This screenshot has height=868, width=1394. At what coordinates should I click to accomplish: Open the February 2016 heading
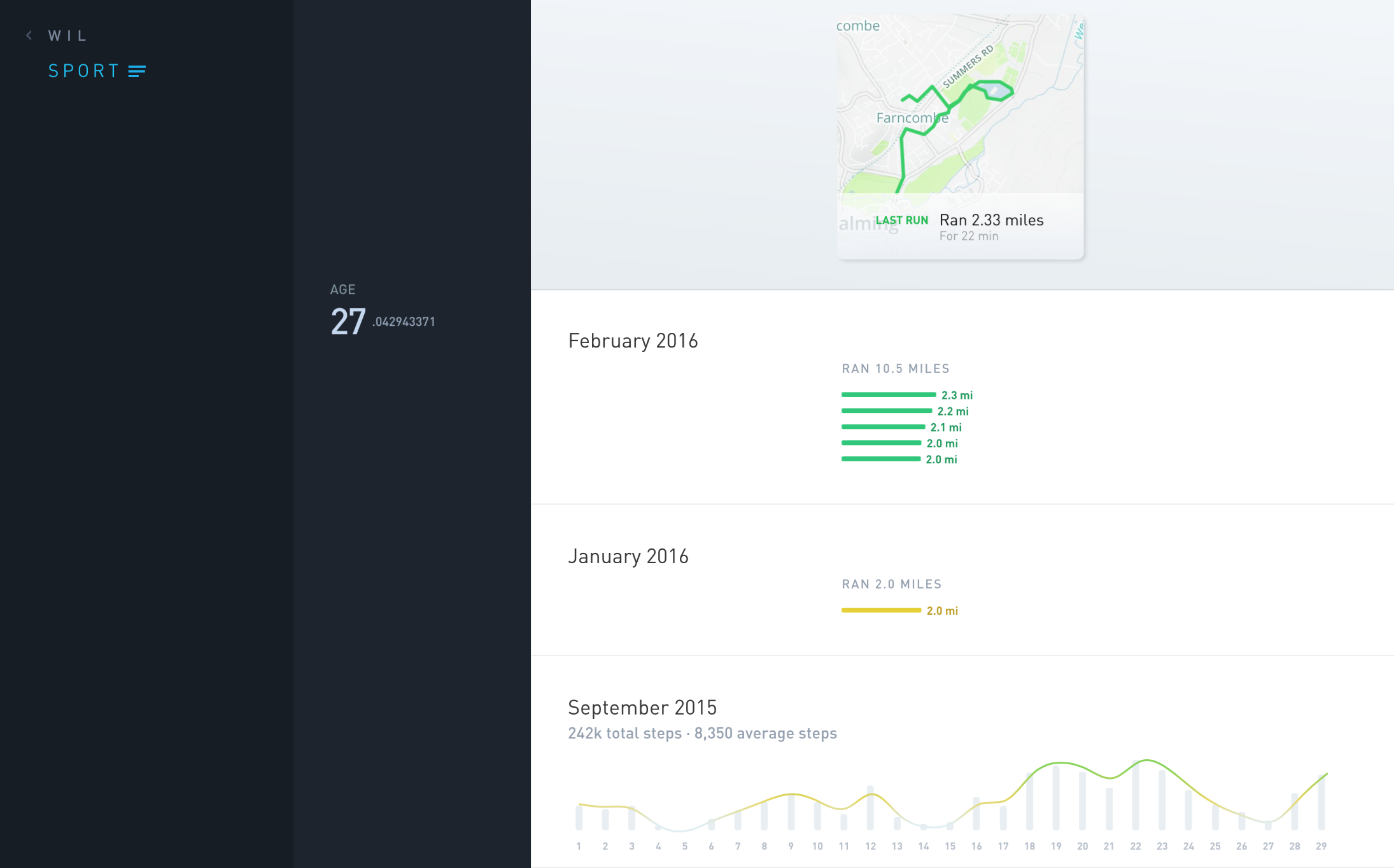(633, 341)
